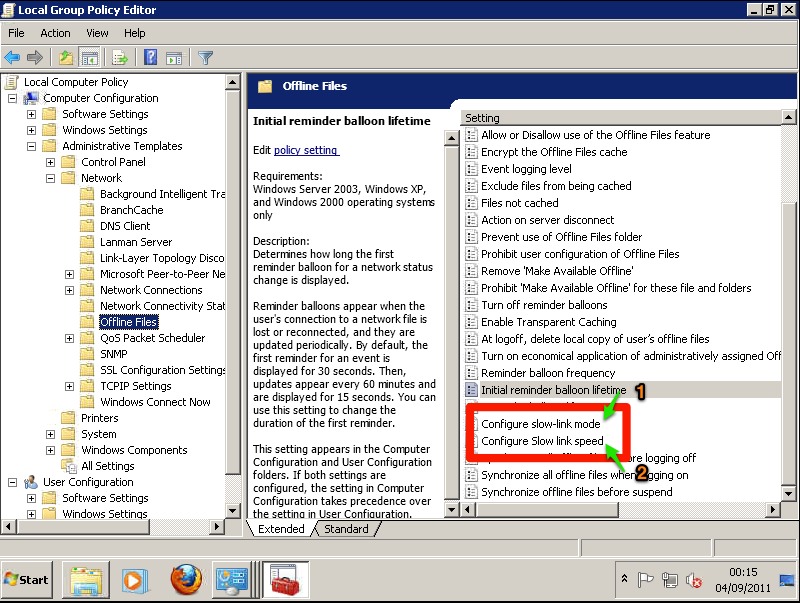Click the network tray icon
This screenshot has height=603, width=800.
coord(669,580)
